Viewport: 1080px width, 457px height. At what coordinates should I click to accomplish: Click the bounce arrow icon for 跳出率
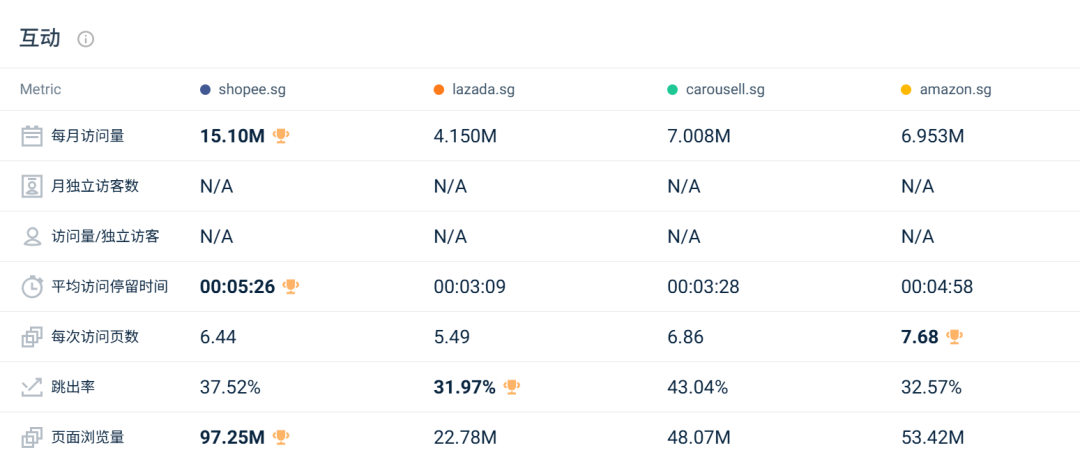[x=32, y=387]
